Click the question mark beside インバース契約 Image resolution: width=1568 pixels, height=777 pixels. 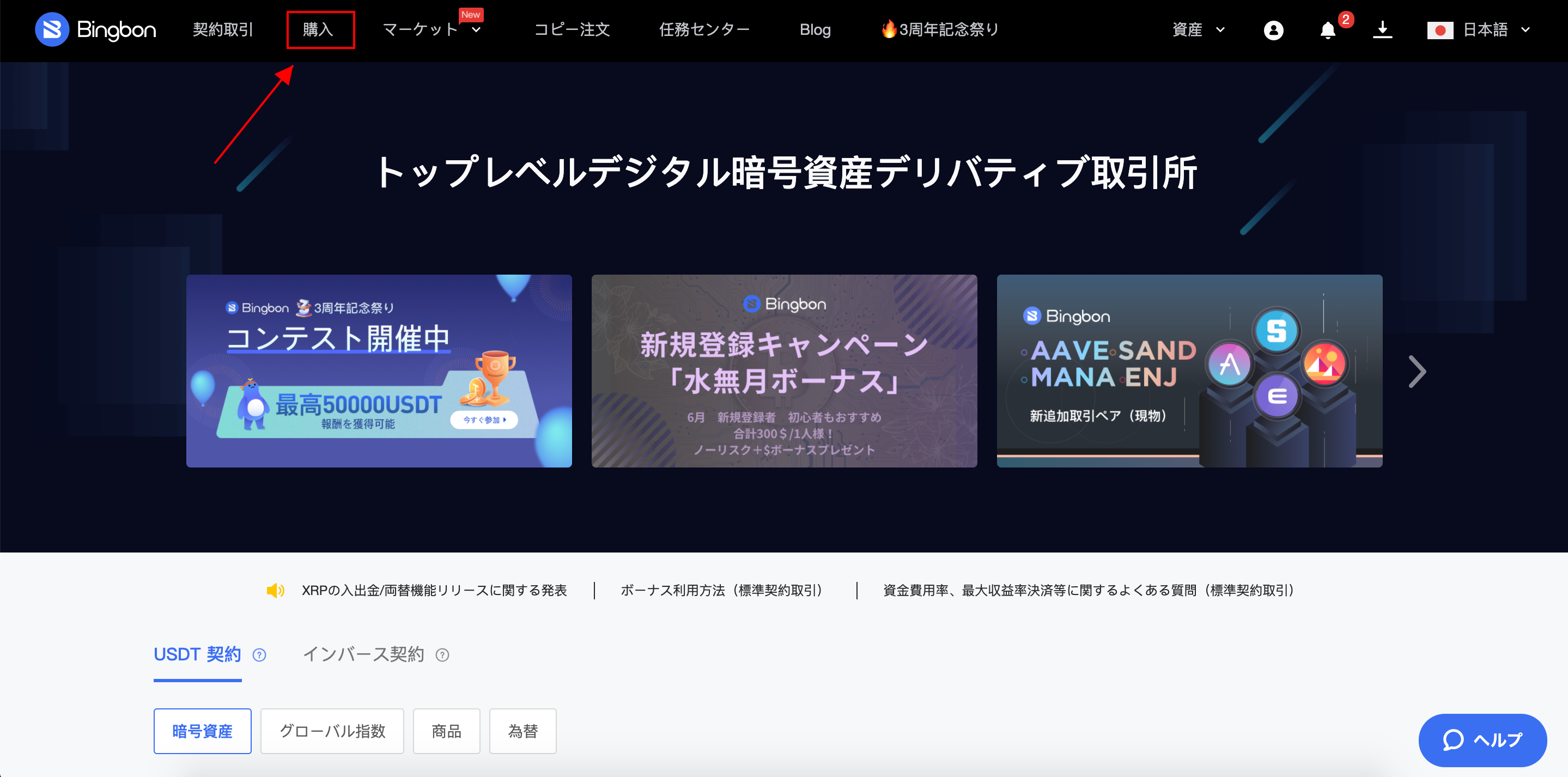pyautogui.click(x=442, y=655)
